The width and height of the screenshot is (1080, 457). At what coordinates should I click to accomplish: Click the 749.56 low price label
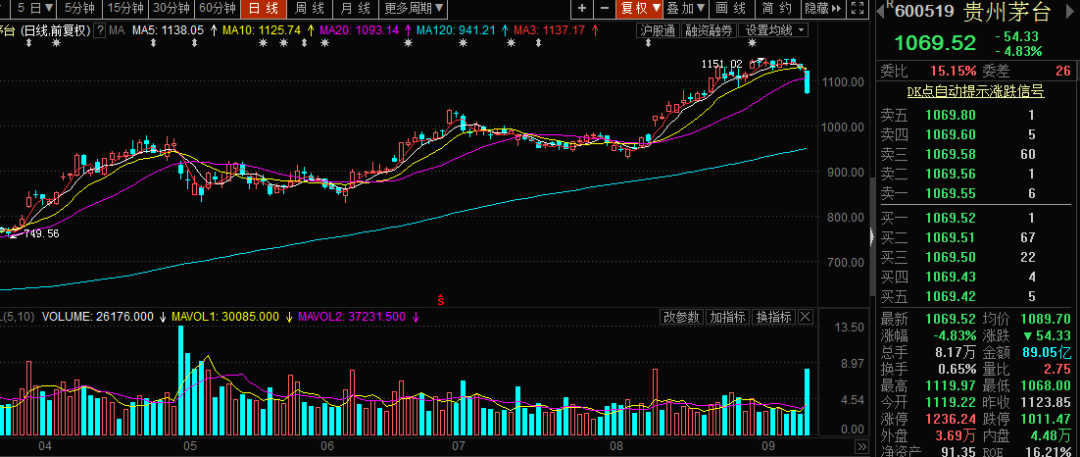coord(39,234)
